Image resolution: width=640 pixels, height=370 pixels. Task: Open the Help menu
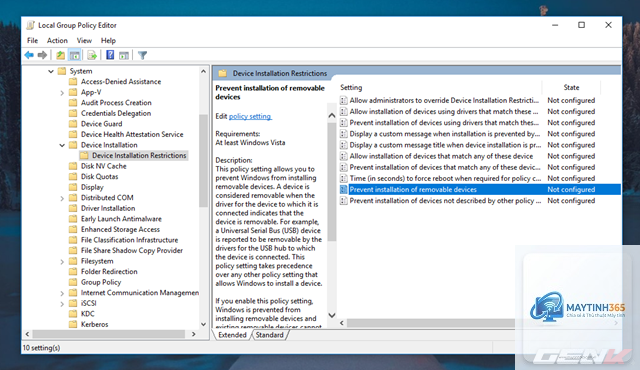108,40
